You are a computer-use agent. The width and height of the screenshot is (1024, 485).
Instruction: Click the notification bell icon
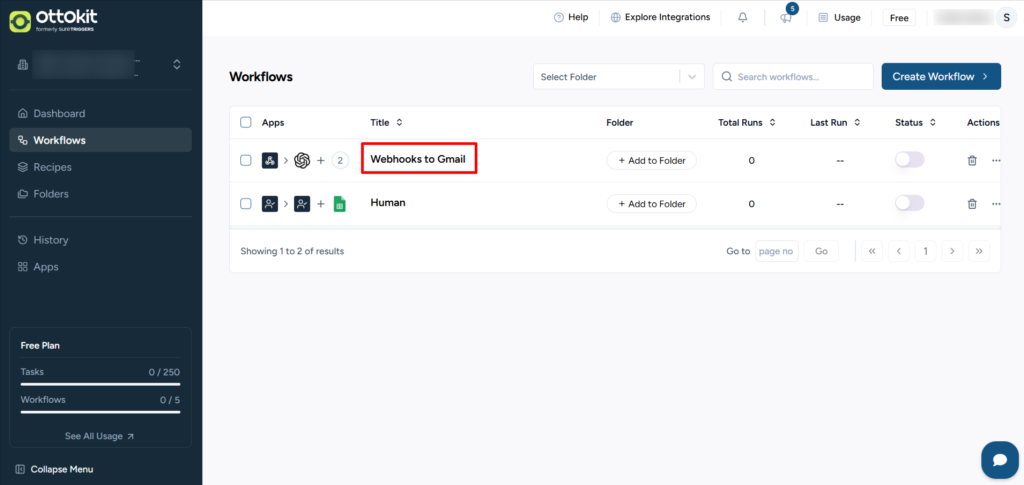742,17
